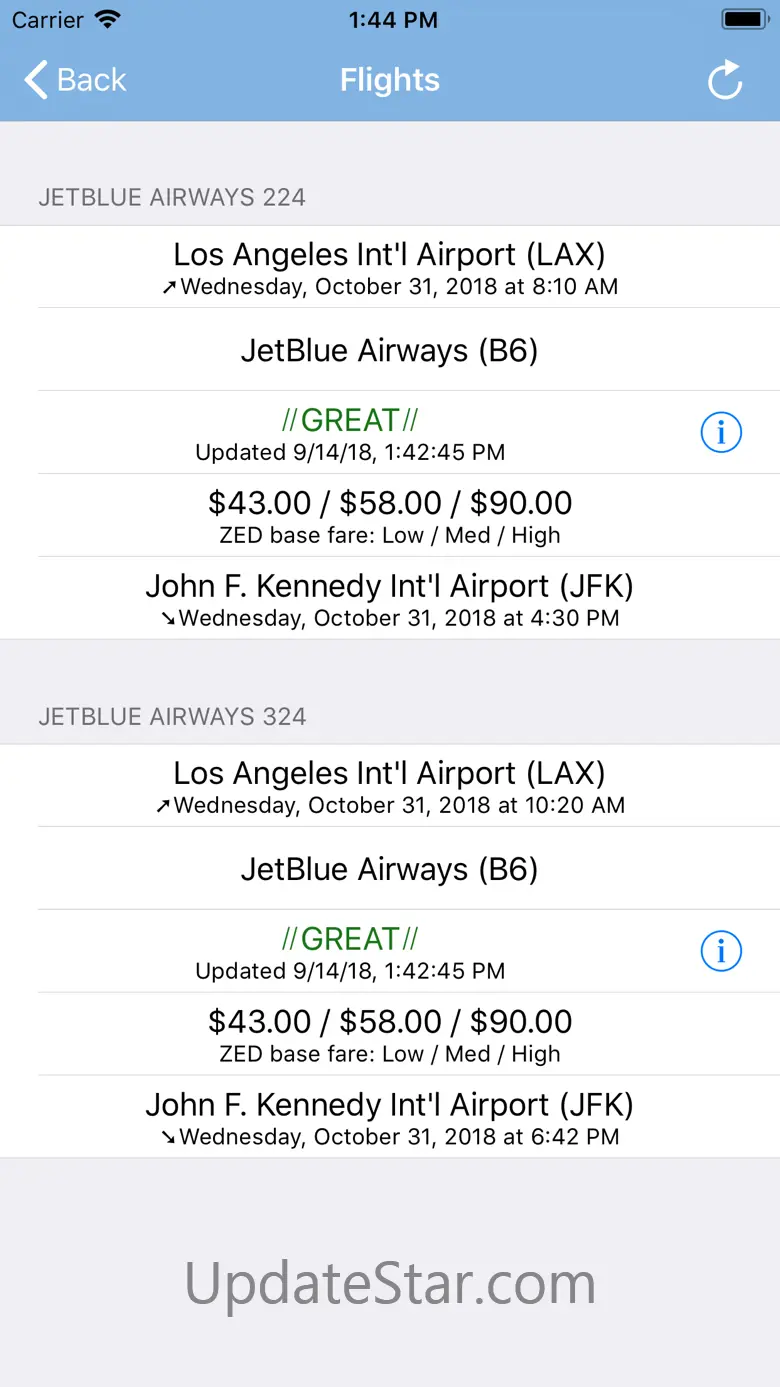The width and height of the screenshot is (780, 1387).
Task: Open info icon for JetBlue flight 224
Action: (721, 432)
